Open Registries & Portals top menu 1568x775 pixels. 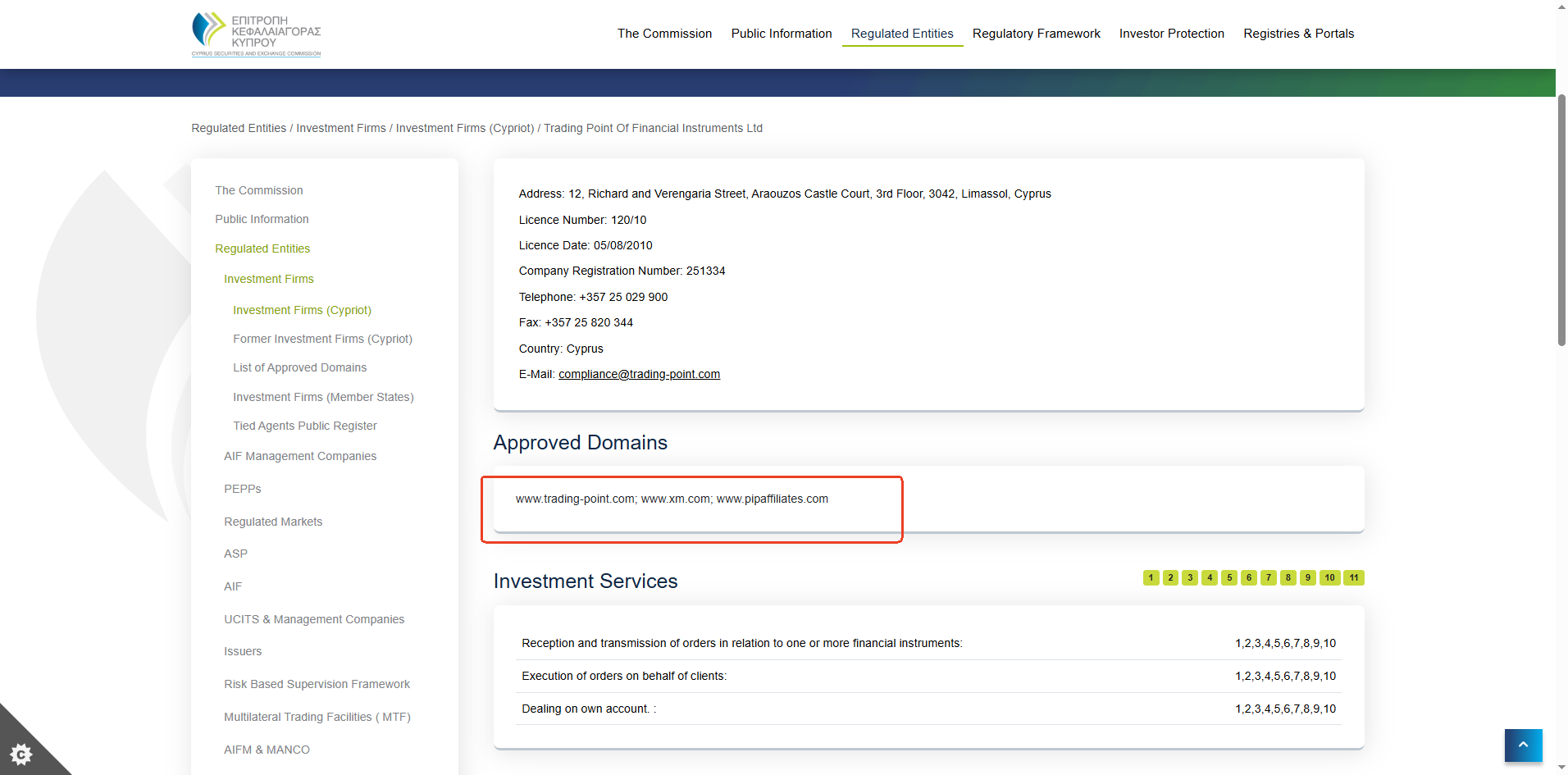[x=1298, y=34]
